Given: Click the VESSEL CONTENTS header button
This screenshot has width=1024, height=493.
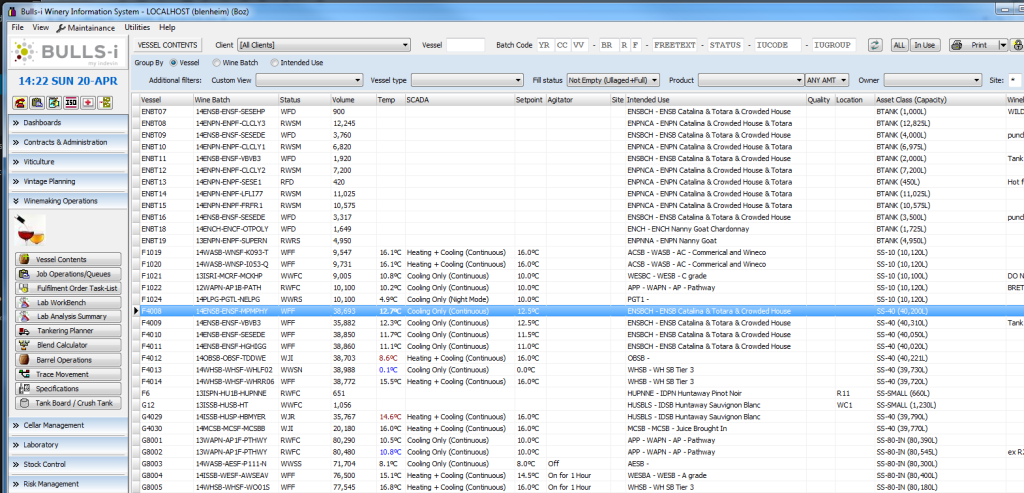Looking at the screenshot, I should point(168,45).
